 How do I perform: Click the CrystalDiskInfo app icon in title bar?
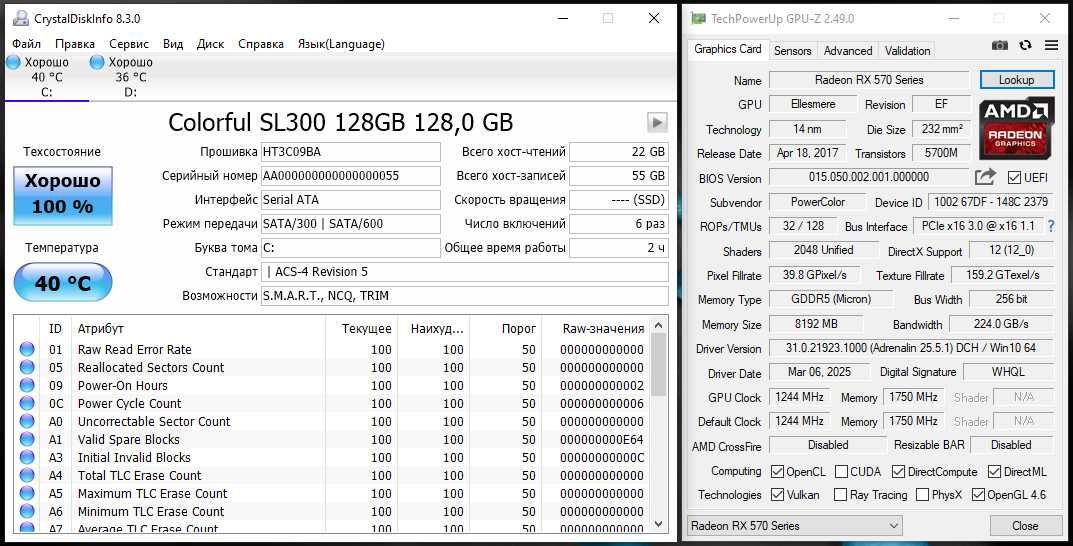tap(21, 18)
